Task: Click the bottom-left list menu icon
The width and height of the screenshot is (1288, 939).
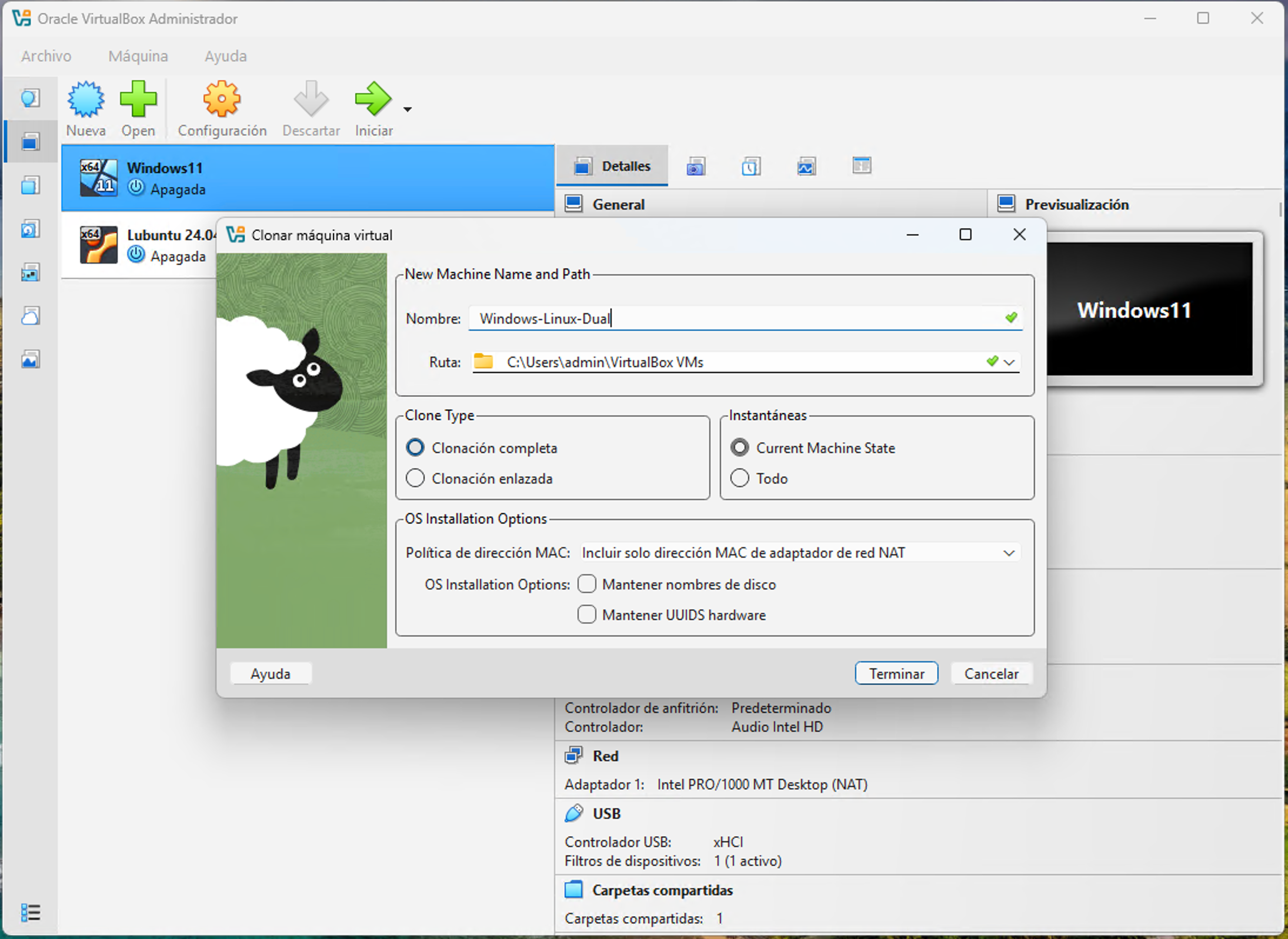Action: [x=31, y=912]
